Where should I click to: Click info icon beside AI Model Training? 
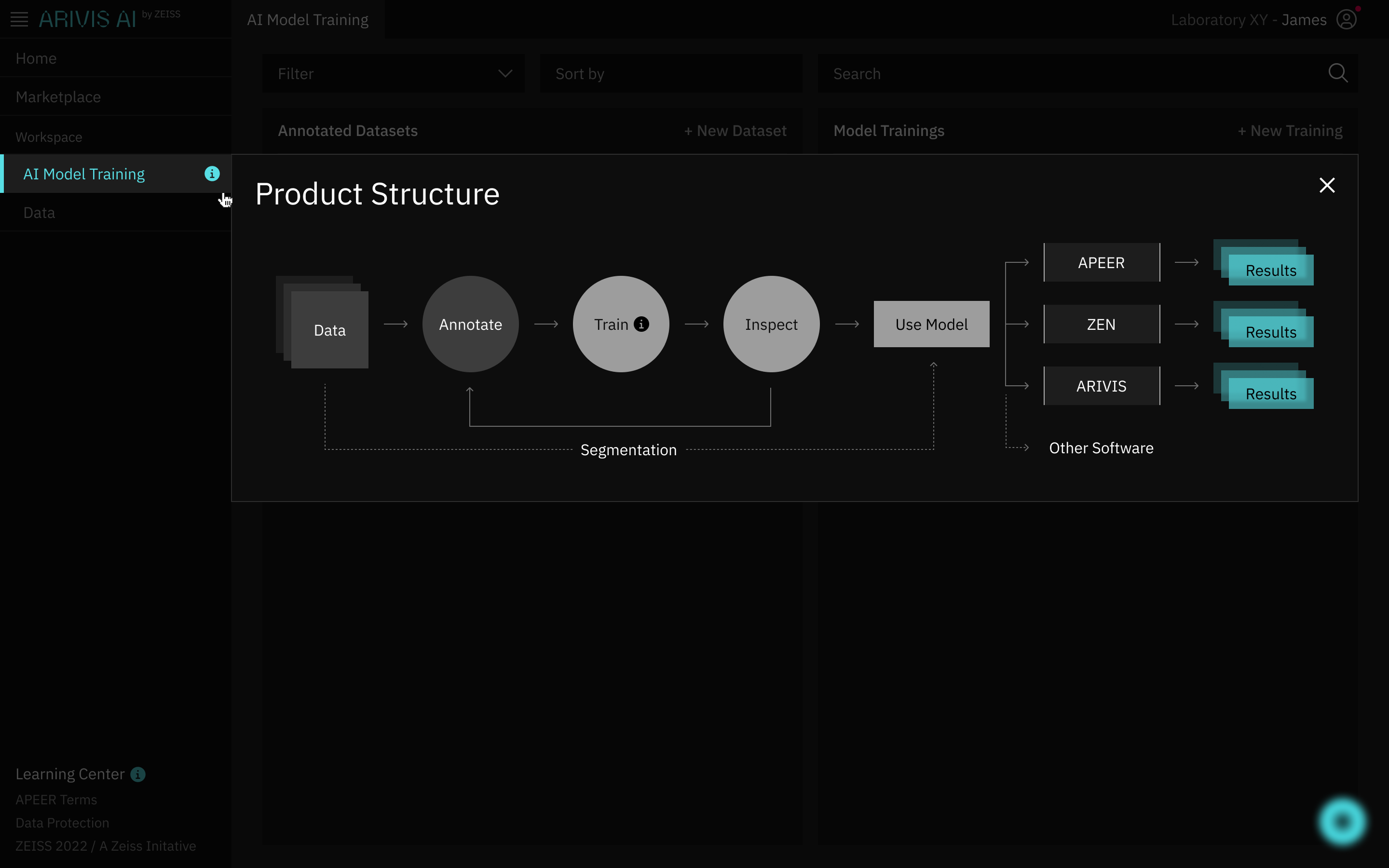[x=212, y=174]
